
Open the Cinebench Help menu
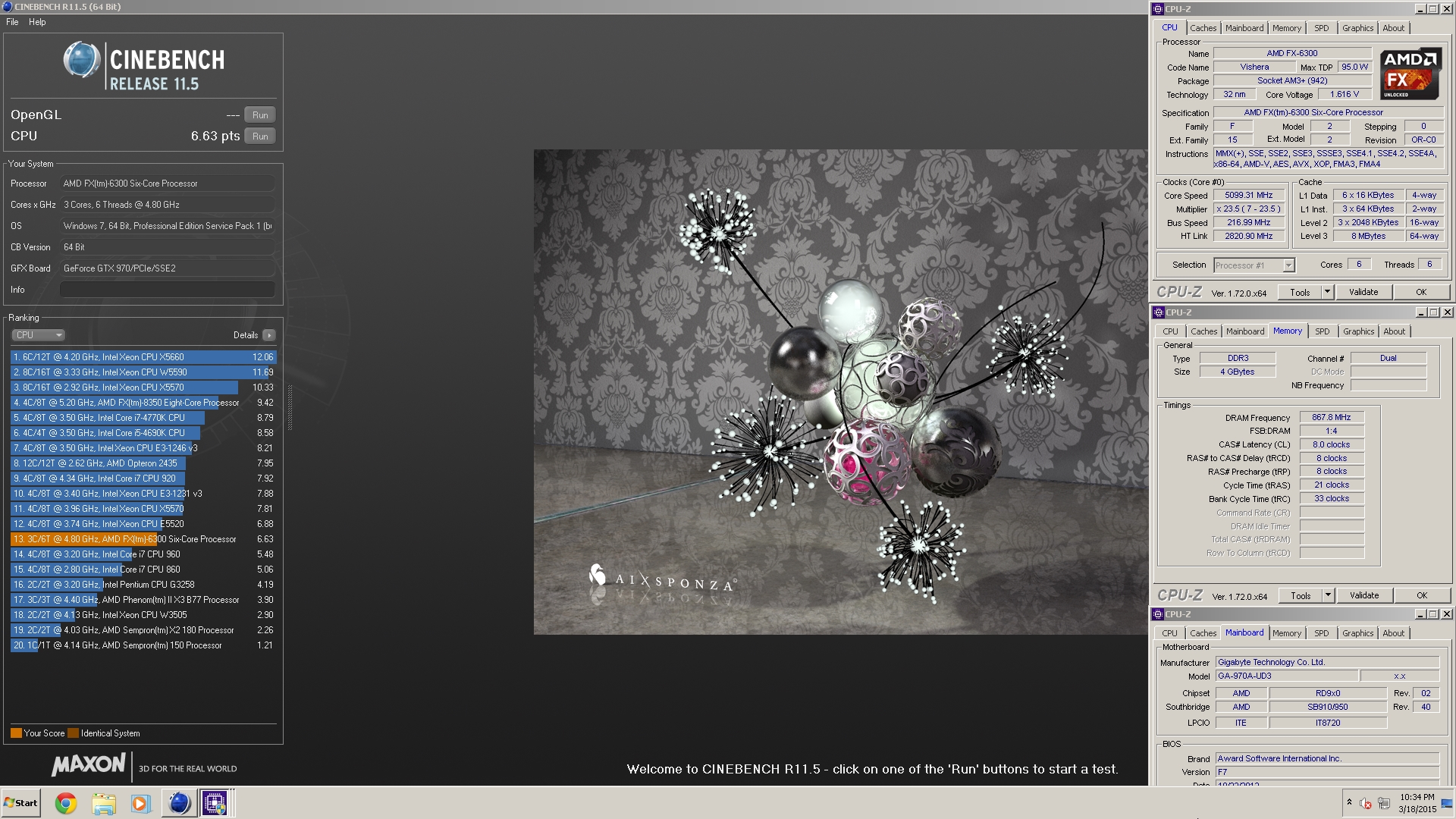pos(37,22)
